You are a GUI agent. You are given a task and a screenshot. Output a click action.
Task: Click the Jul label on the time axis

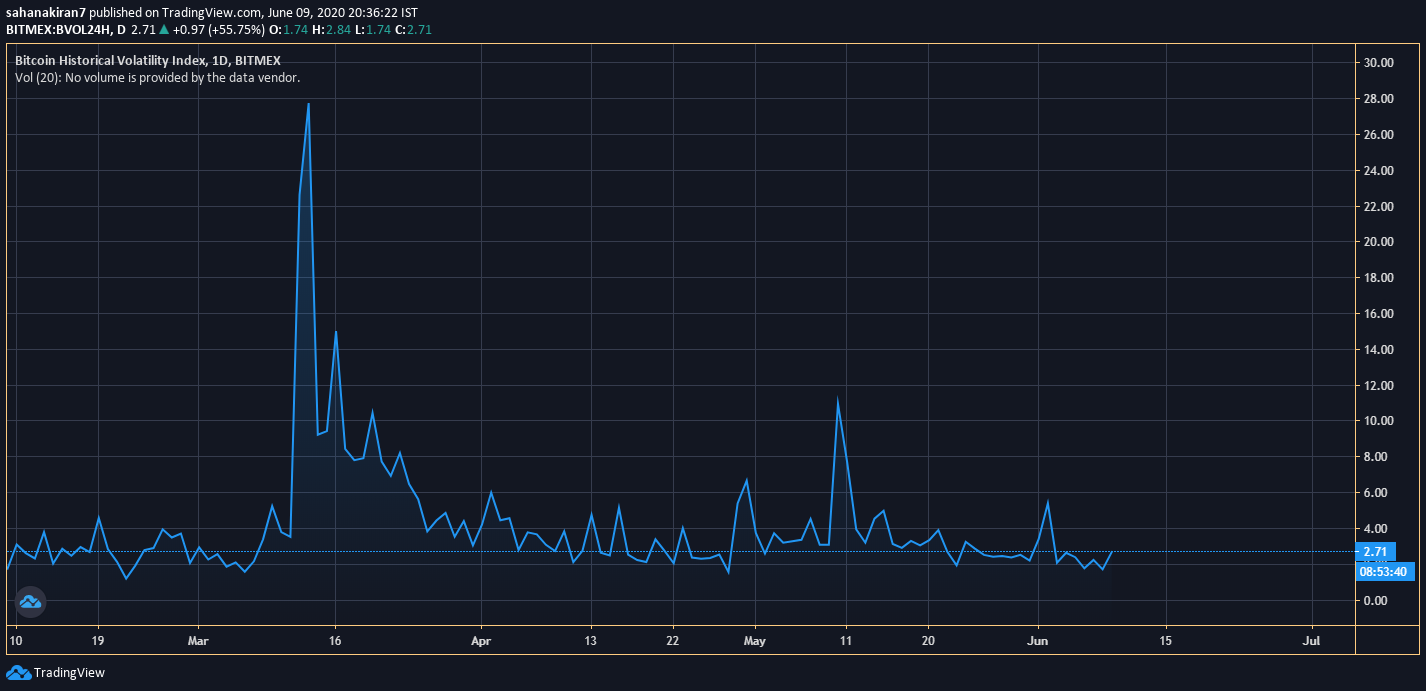coord(1312,640)
